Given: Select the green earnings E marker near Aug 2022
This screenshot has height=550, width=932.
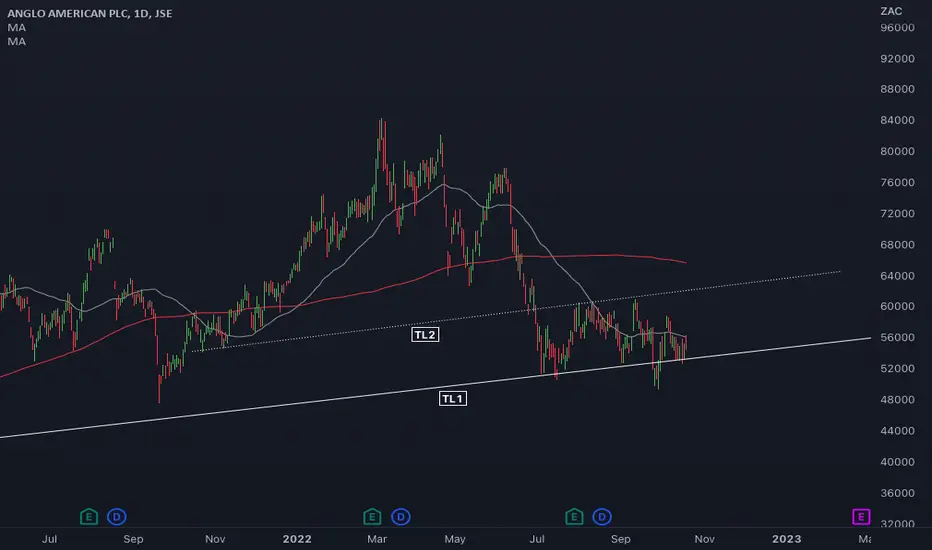Looking at the screenshot, I should (574, 517).
